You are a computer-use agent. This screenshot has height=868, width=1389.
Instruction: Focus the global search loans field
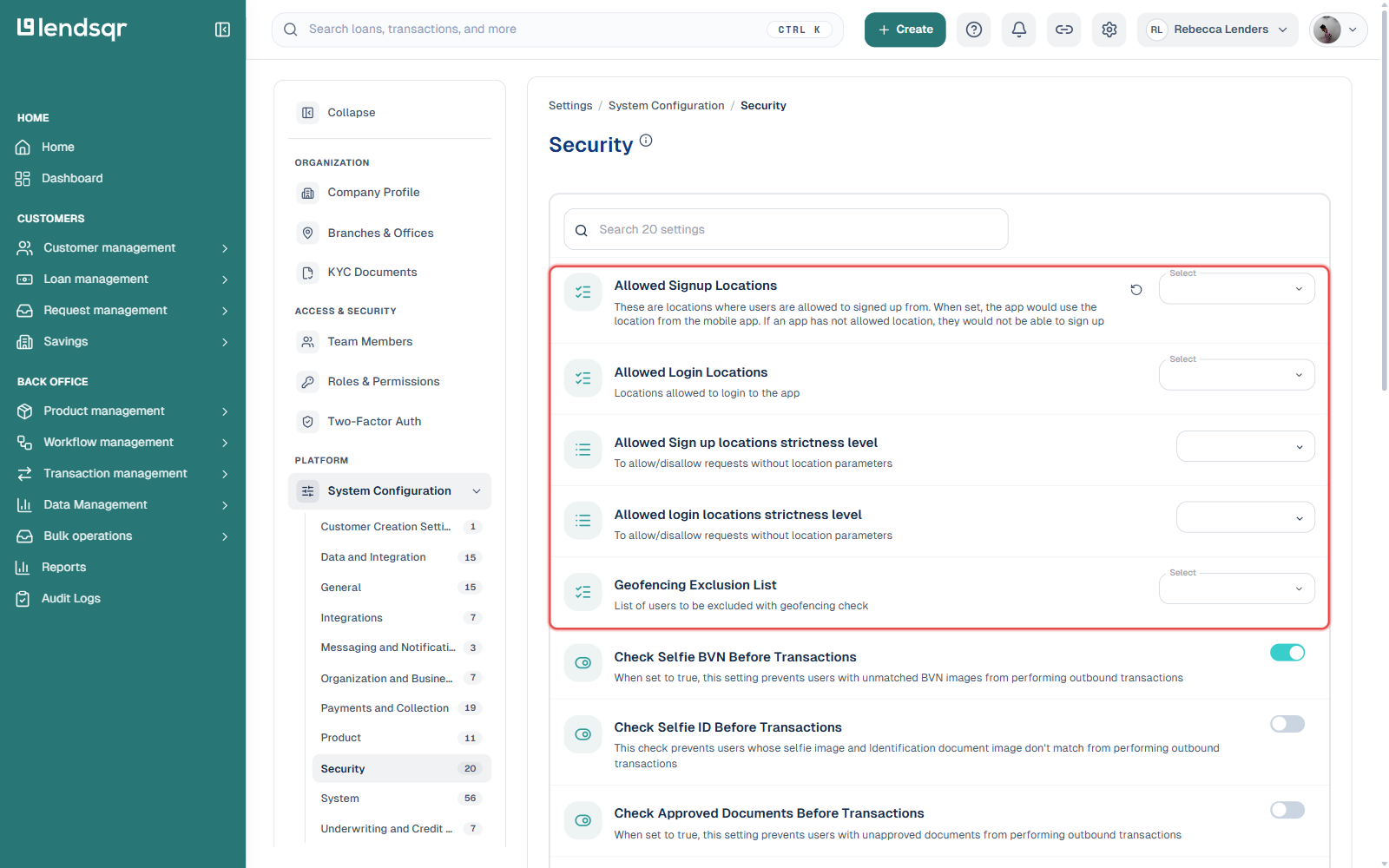coord(557,30)
